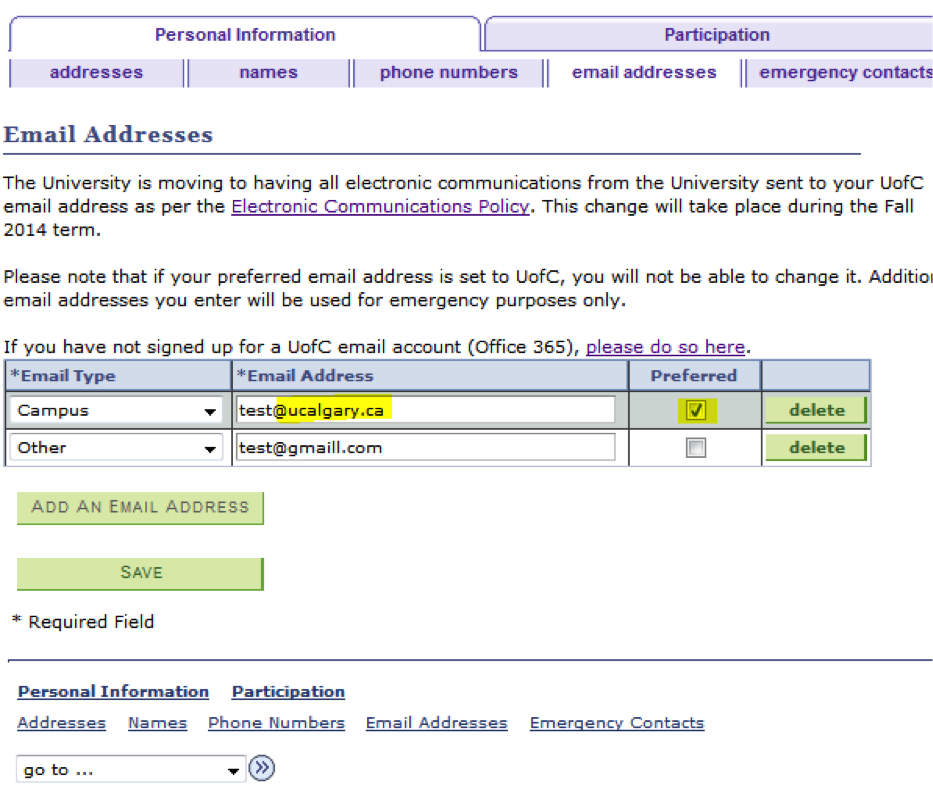Click the Email Type column header
The width and height of the screenshot is (933, 796).
(118, 375)
